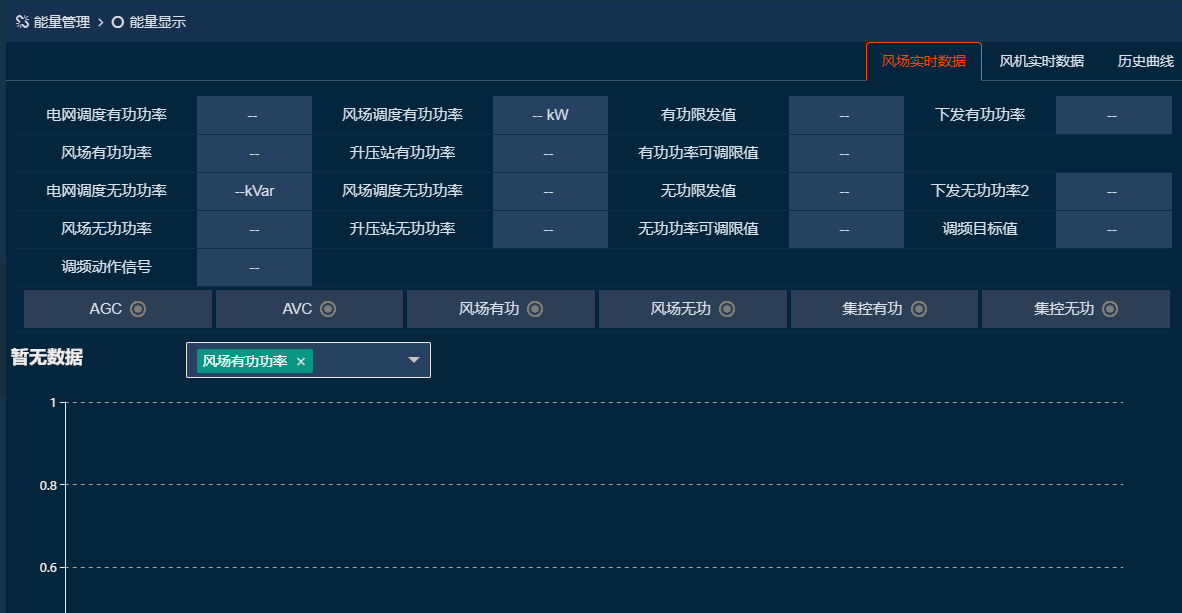Click the 电网调度有功功率 value field
This screenshot has height=613, width=1182.
254,114
